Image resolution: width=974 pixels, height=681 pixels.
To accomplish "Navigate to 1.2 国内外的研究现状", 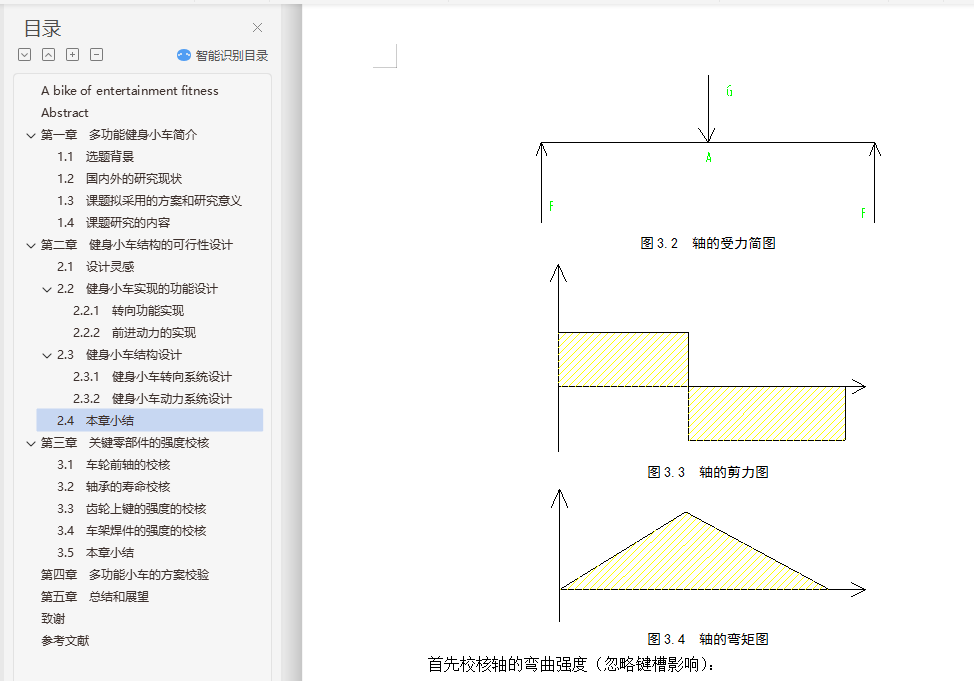I will click(x=119, y=179).
